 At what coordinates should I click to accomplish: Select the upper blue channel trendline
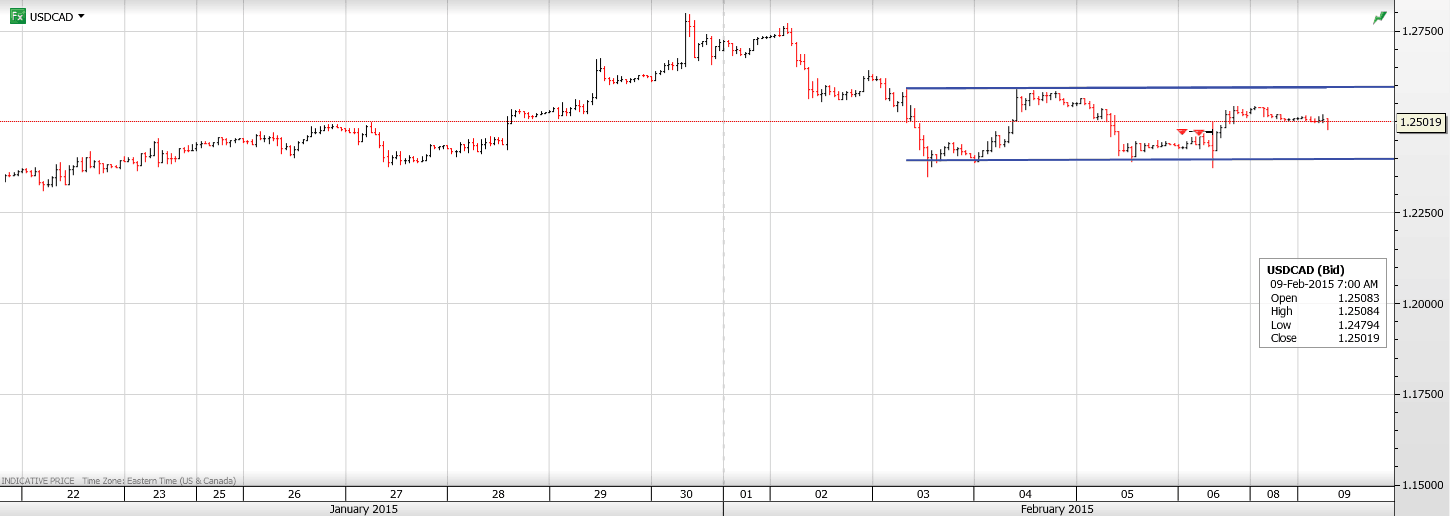point(1150,88)
